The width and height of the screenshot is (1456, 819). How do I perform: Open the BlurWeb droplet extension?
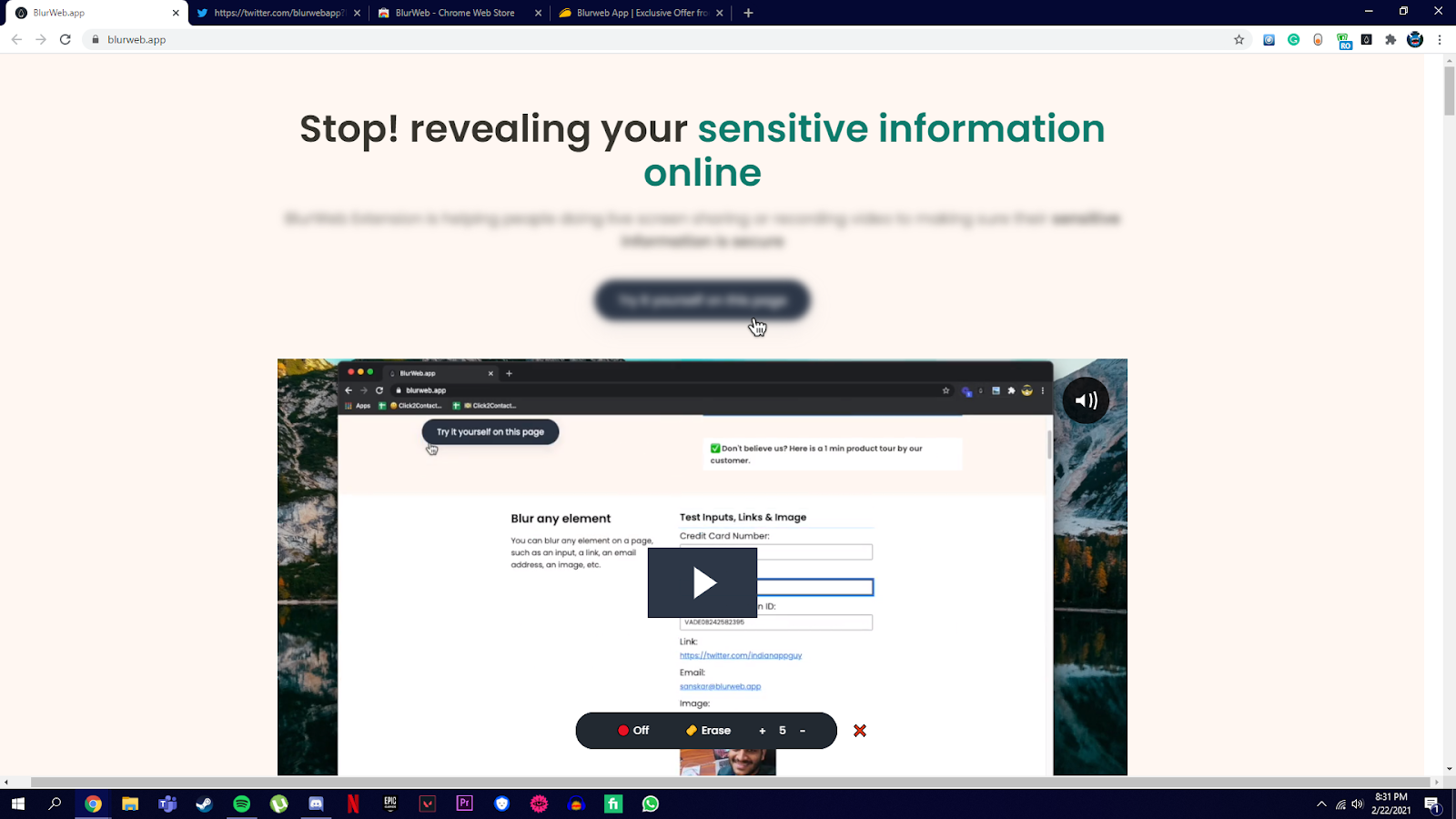tap(1366, 39)
